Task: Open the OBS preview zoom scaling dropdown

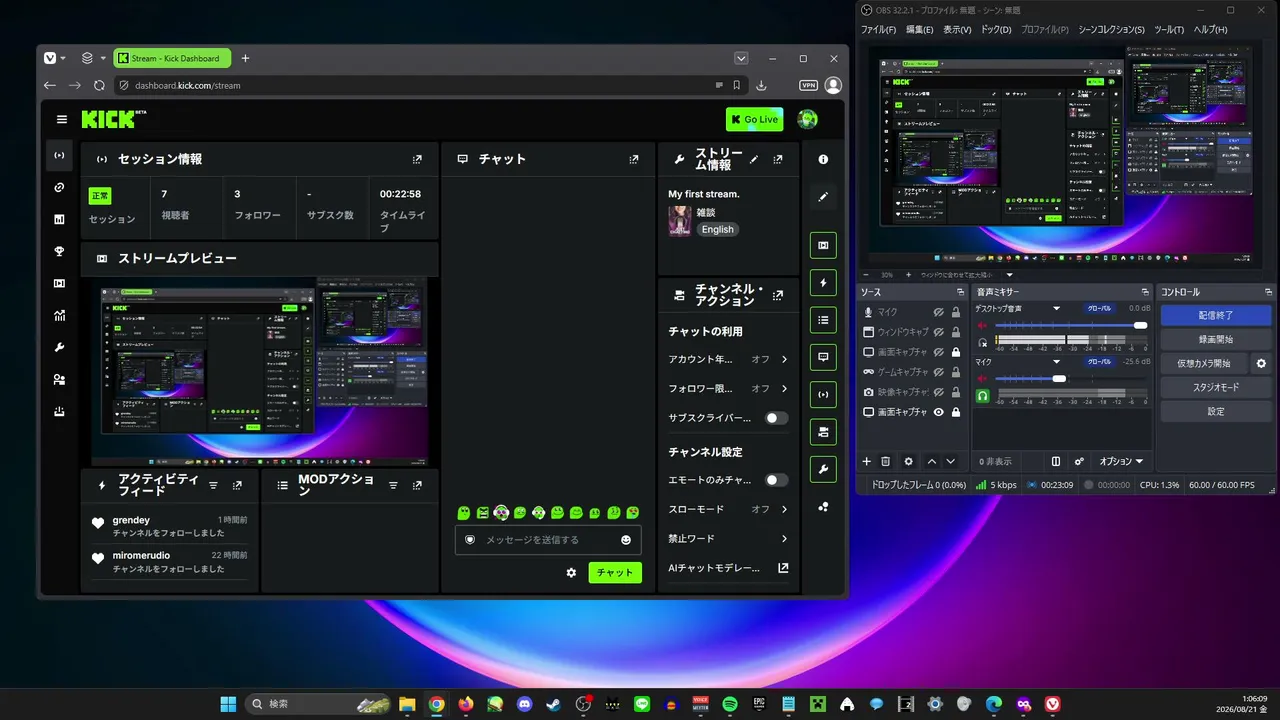Action: [1009, 275]
